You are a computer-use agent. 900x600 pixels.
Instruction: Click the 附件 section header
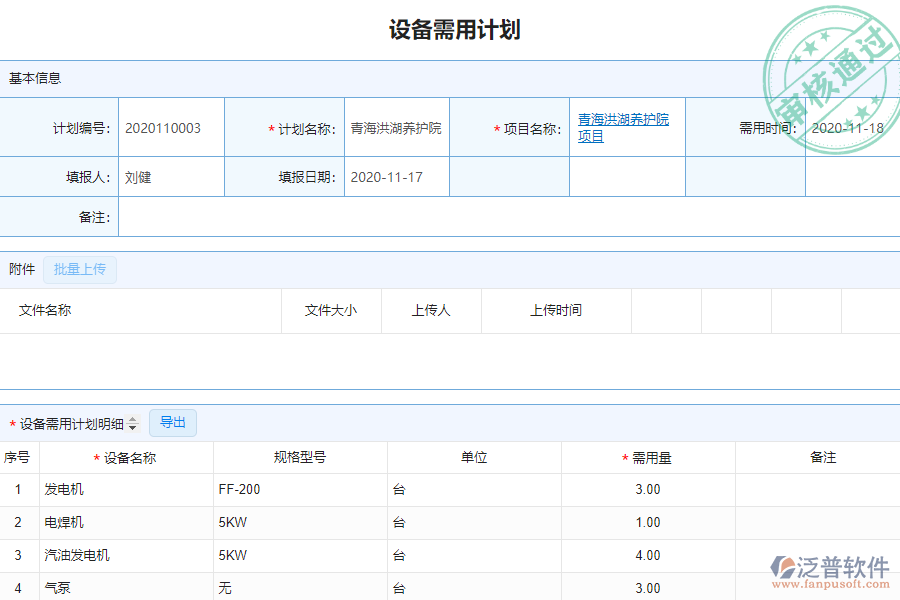click(x=20, y=269)
